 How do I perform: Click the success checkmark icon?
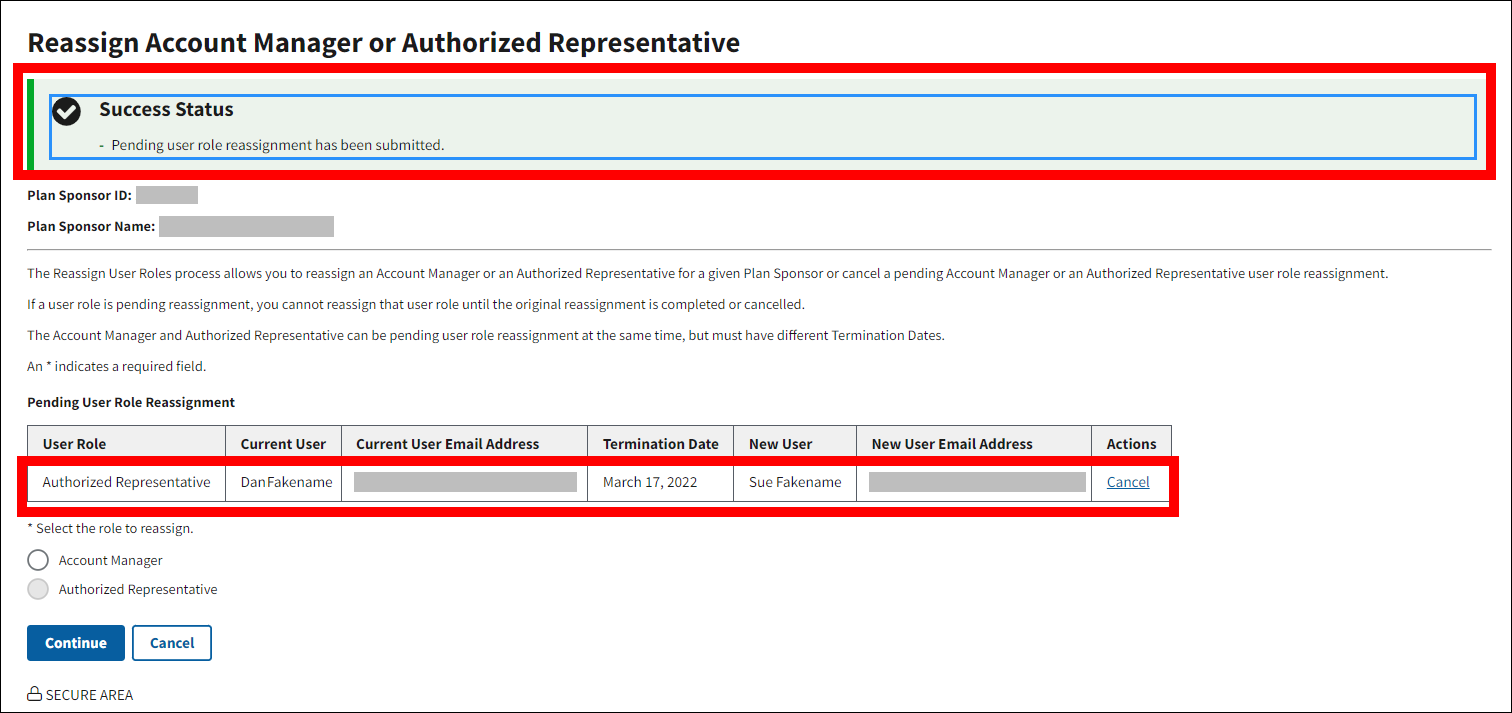[x=66, y=111]
